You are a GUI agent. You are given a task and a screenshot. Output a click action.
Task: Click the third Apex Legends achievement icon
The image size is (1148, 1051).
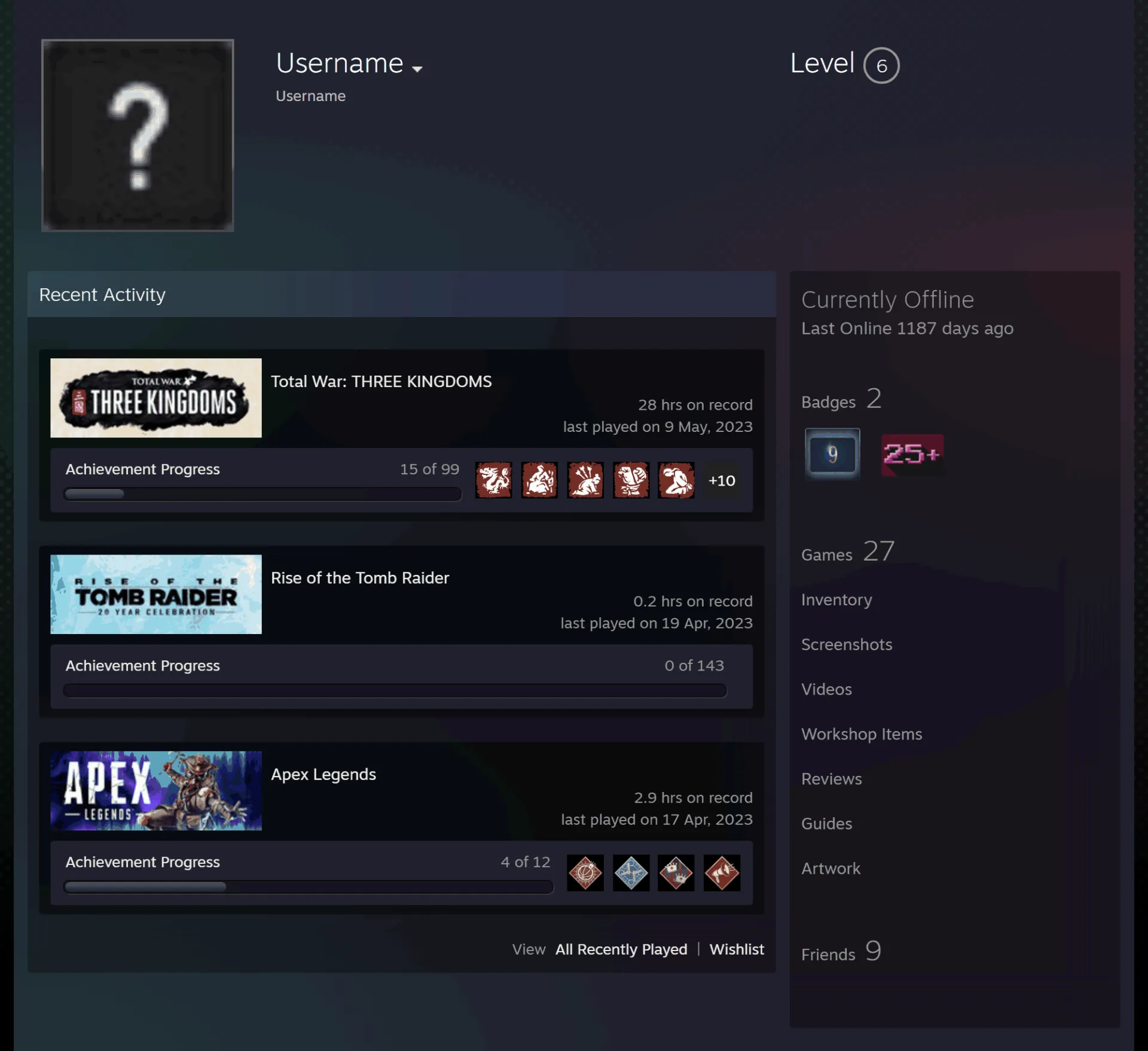coord(676,873)
